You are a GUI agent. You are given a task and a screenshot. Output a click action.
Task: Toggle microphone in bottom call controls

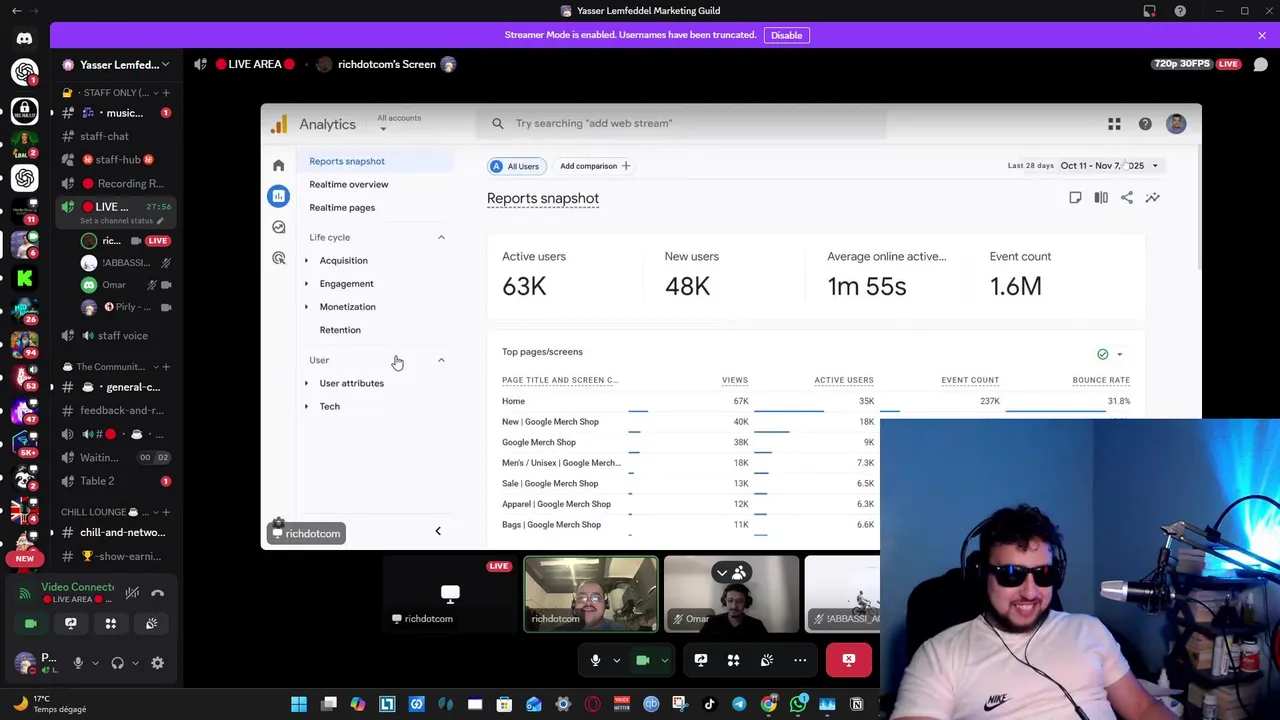click(x=595, y=660)
